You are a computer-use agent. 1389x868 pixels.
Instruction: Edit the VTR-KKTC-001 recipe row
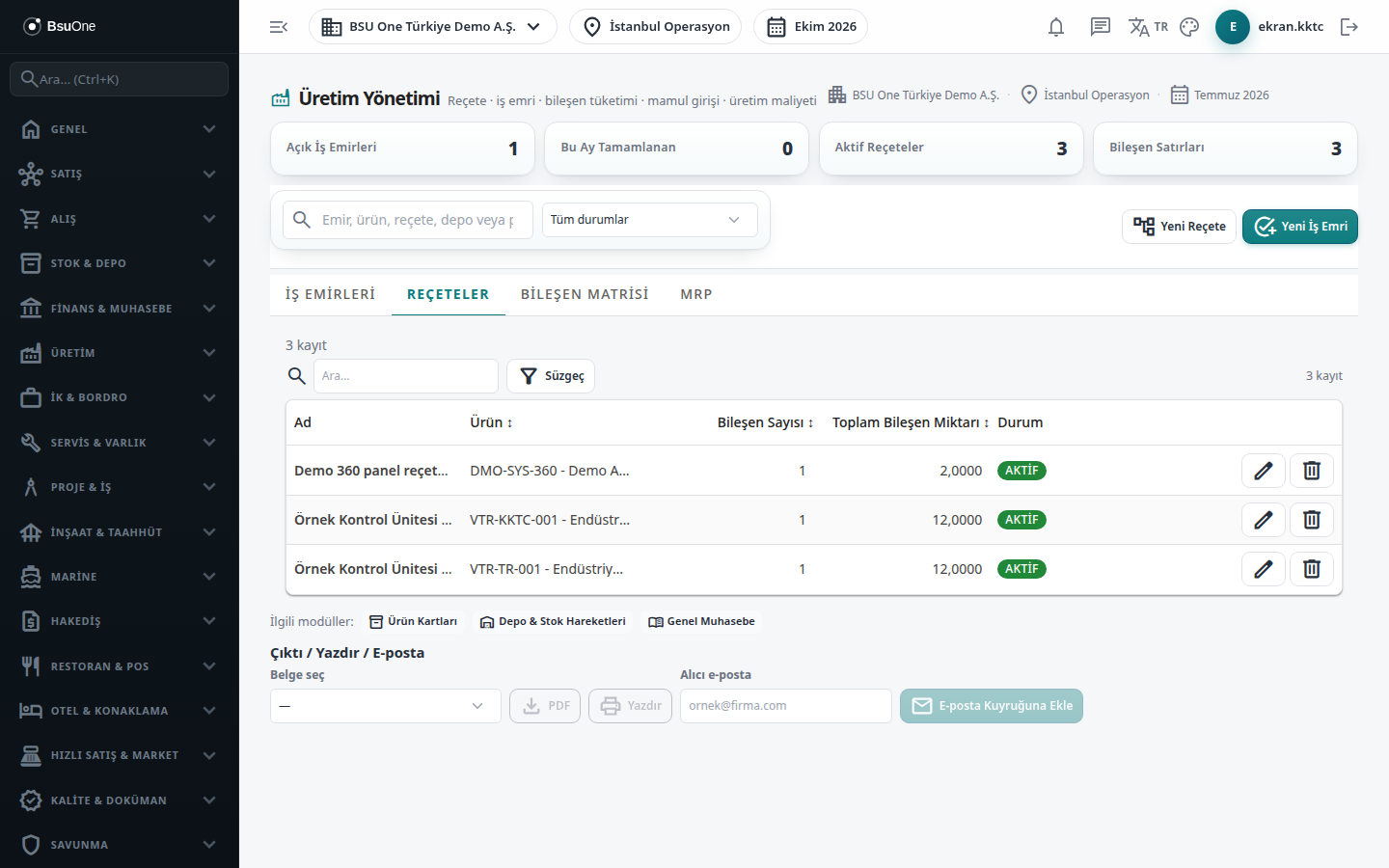[1264, 520]
